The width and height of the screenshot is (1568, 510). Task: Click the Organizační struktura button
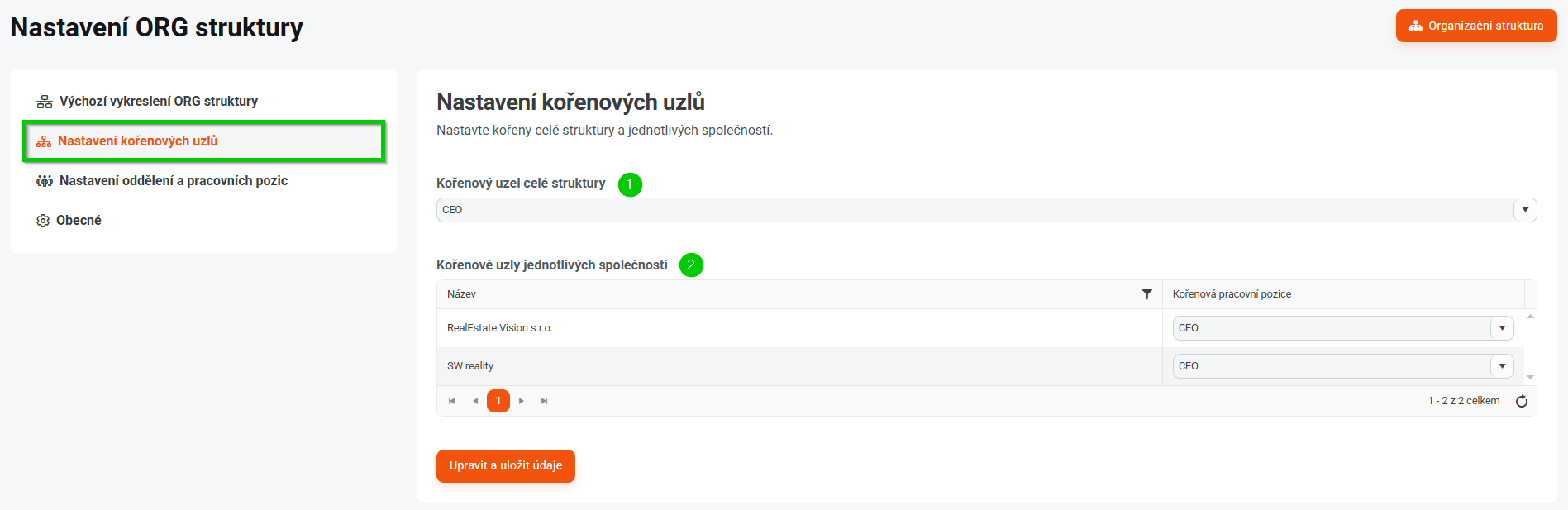(x=1475, y=26)
